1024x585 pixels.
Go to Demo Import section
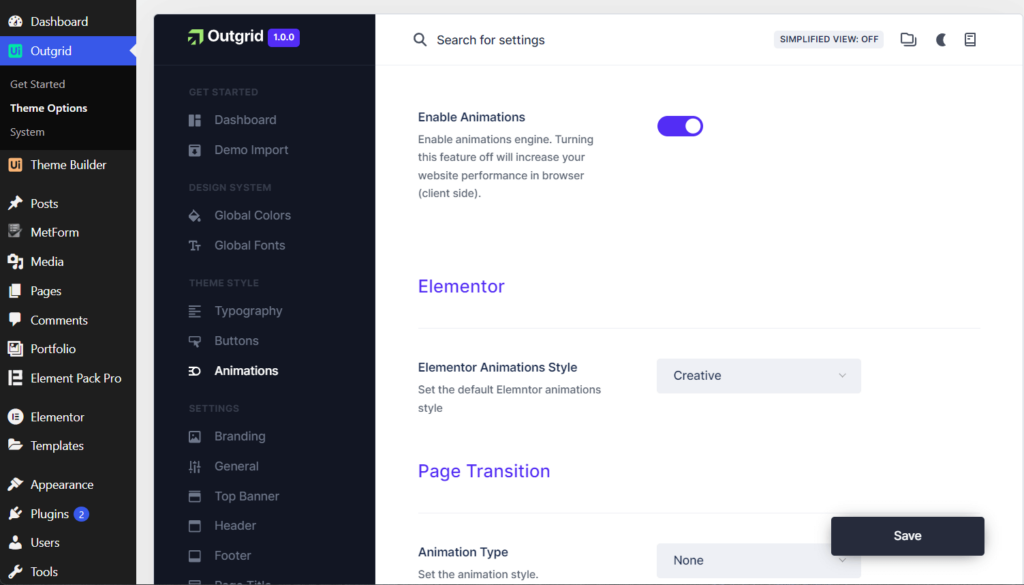tap(251, 150)
